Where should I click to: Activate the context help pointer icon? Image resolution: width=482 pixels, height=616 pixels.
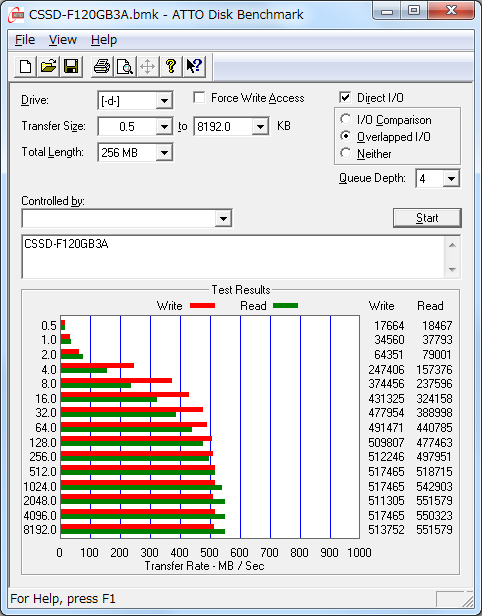(194, 66)
